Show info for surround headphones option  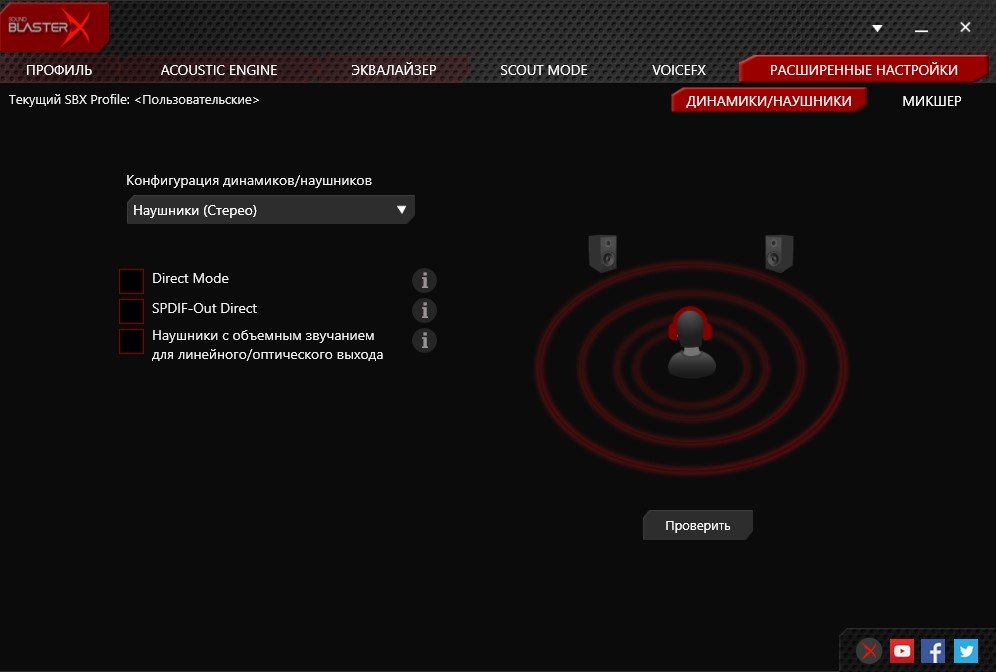[x=424, y=340]
